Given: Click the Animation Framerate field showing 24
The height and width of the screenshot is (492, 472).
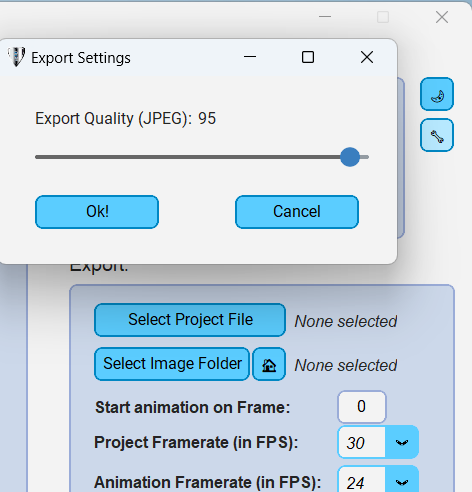Looking at the screenshot, I should tap(362, 480).
